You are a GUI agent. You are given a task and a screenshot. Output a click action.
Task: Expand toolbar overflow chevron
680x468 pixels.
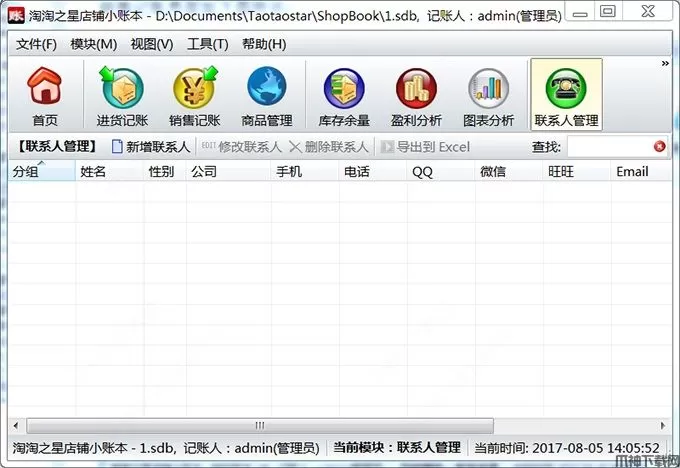point(665,64)
